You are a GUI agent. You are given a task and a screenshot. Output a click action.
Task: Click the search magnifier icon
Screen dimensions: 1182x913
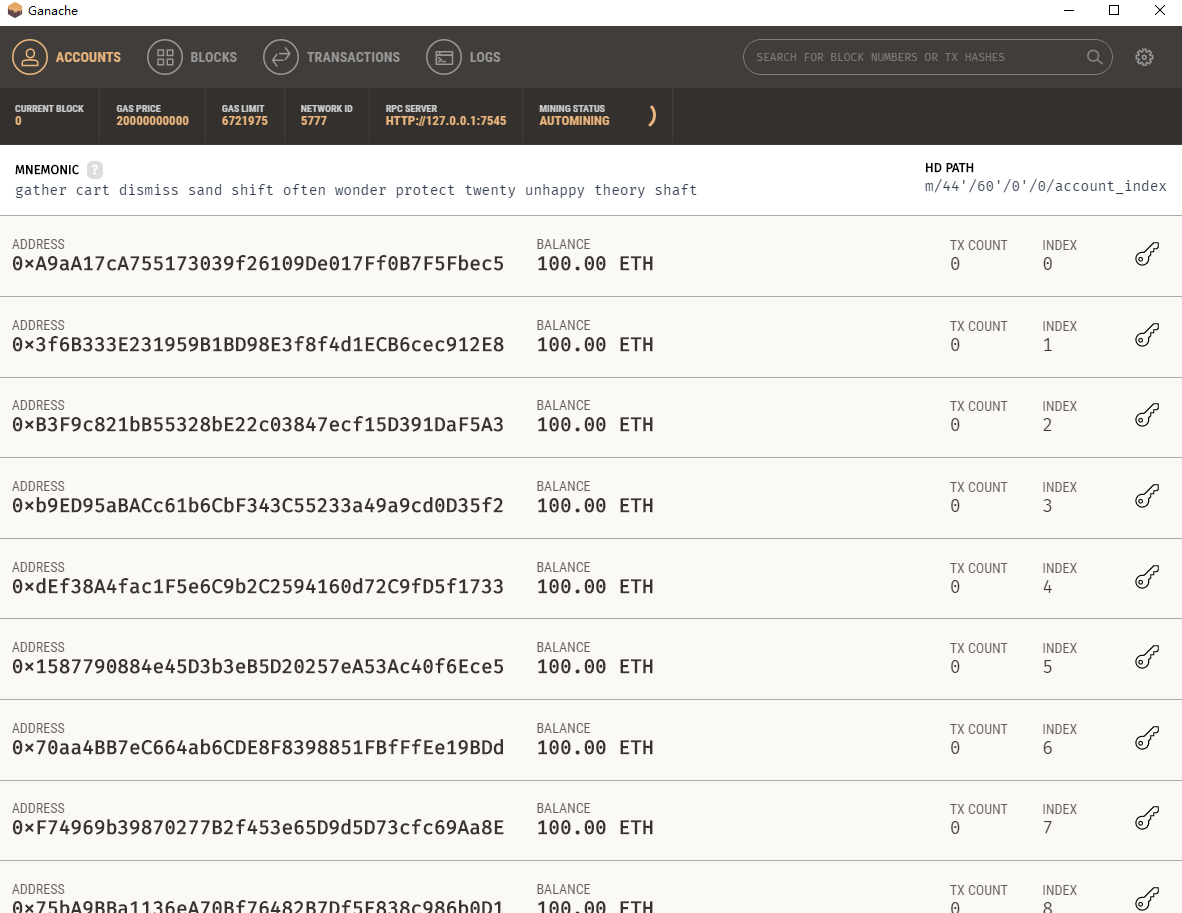[x=1095, y=57]
